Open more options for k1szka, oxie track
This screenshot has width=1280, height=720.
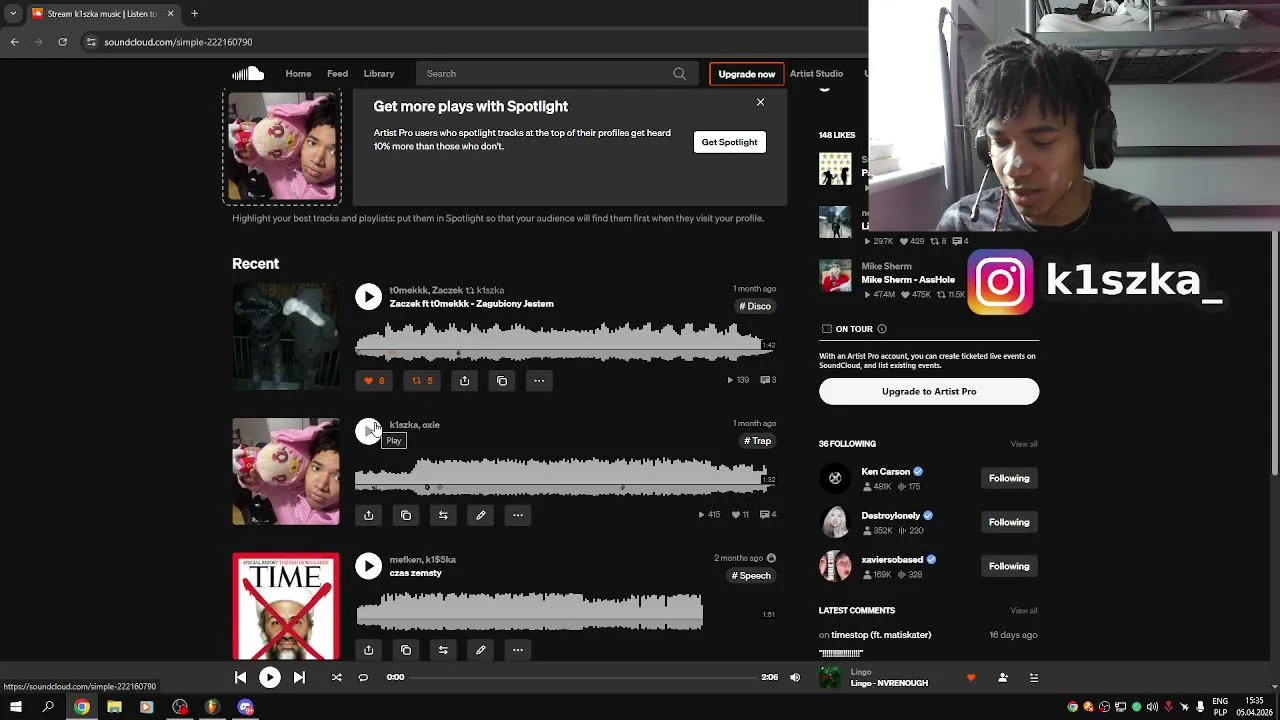pyautogui.click(x=518, y=515)
